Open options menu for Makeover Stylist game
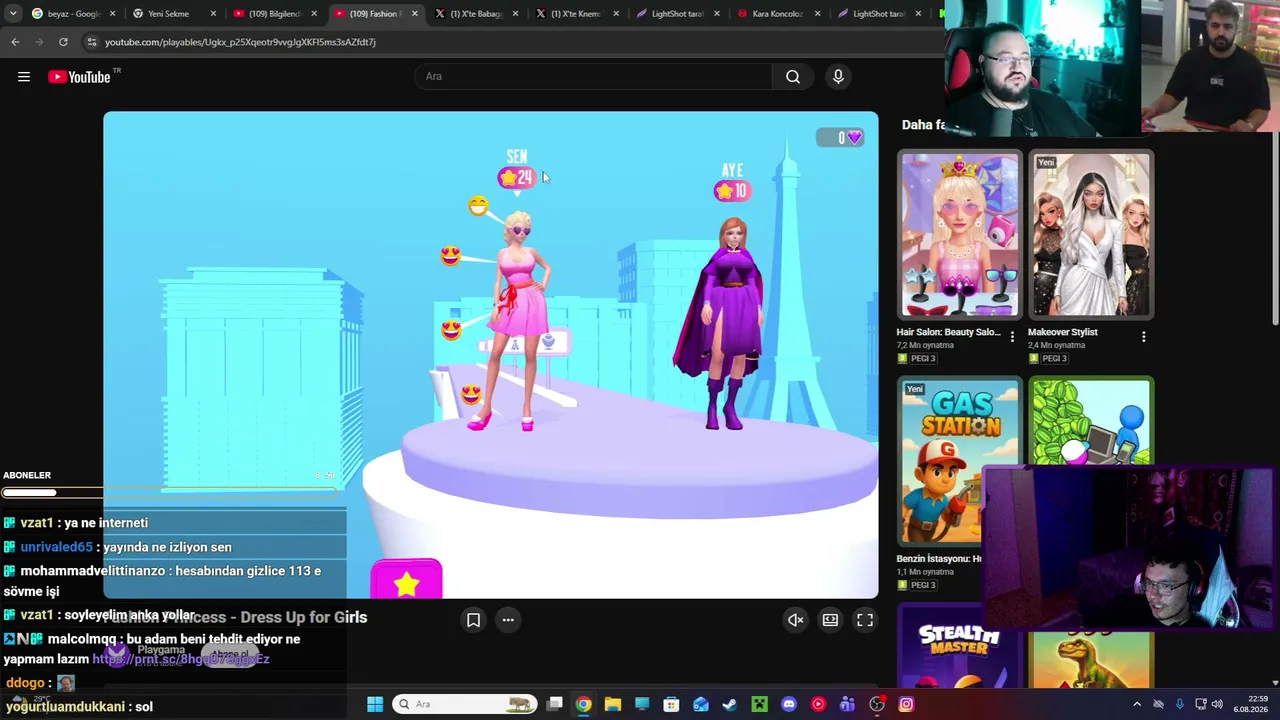 tap(1144, 337)
